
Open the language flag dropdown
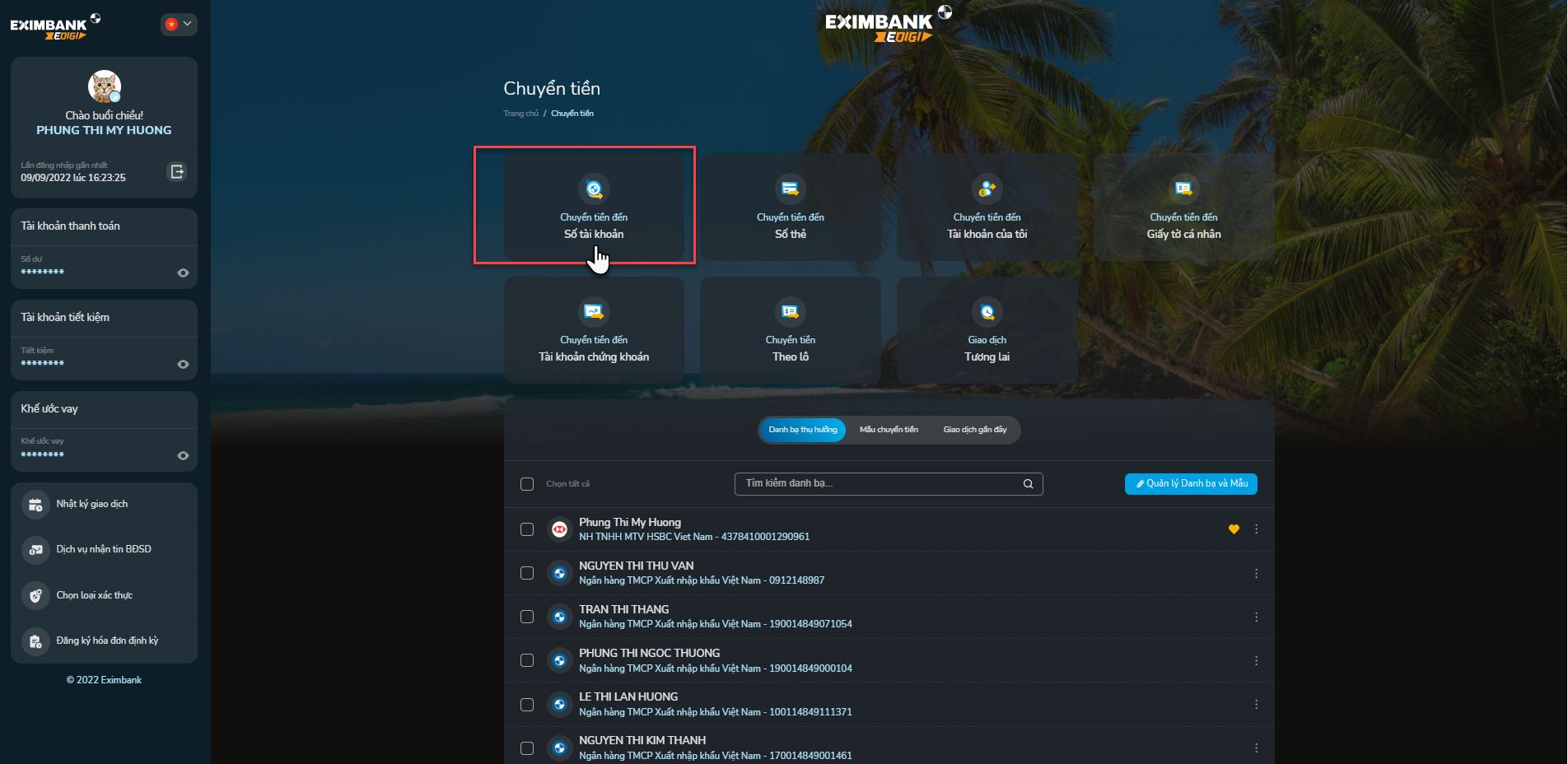point(179,25)
